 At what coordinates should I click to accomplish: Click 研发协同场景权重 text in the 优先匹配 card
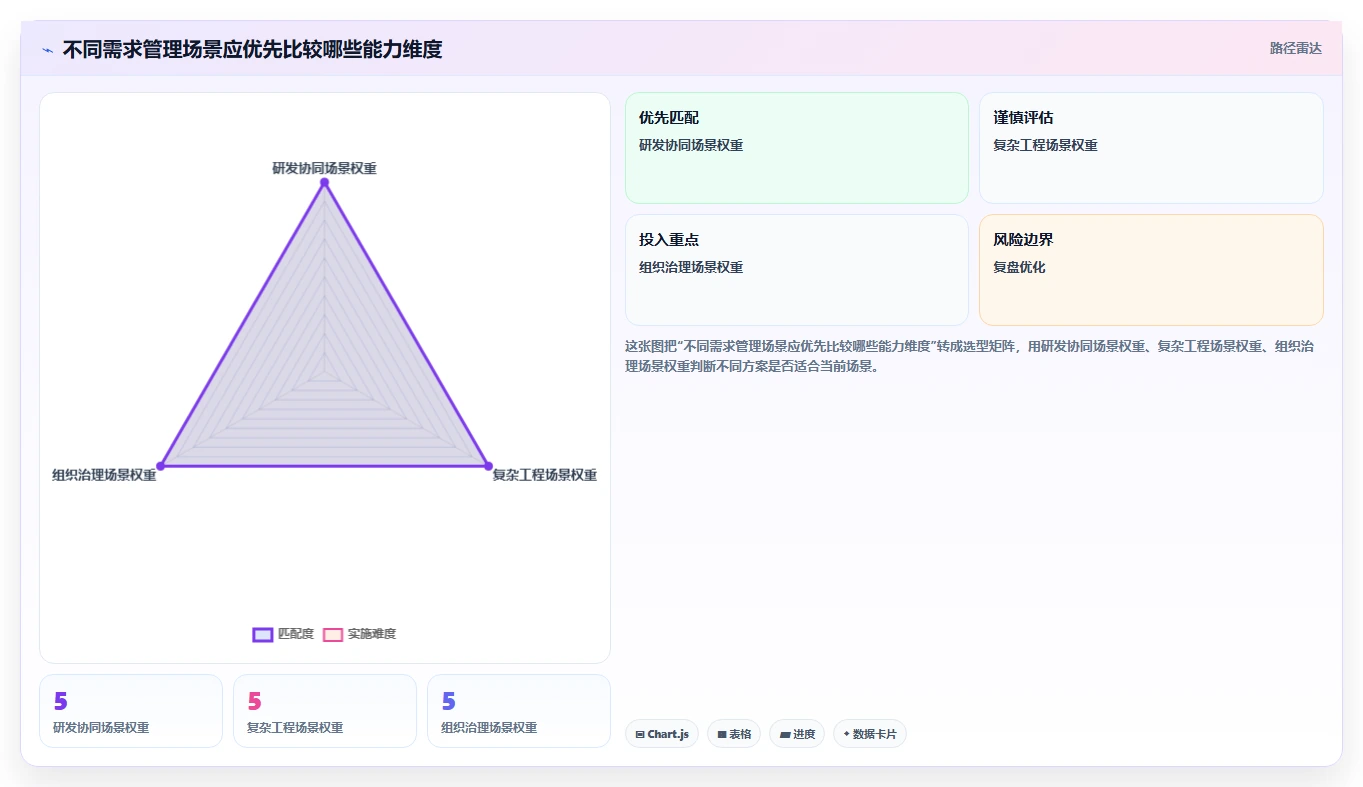[691, 145]
